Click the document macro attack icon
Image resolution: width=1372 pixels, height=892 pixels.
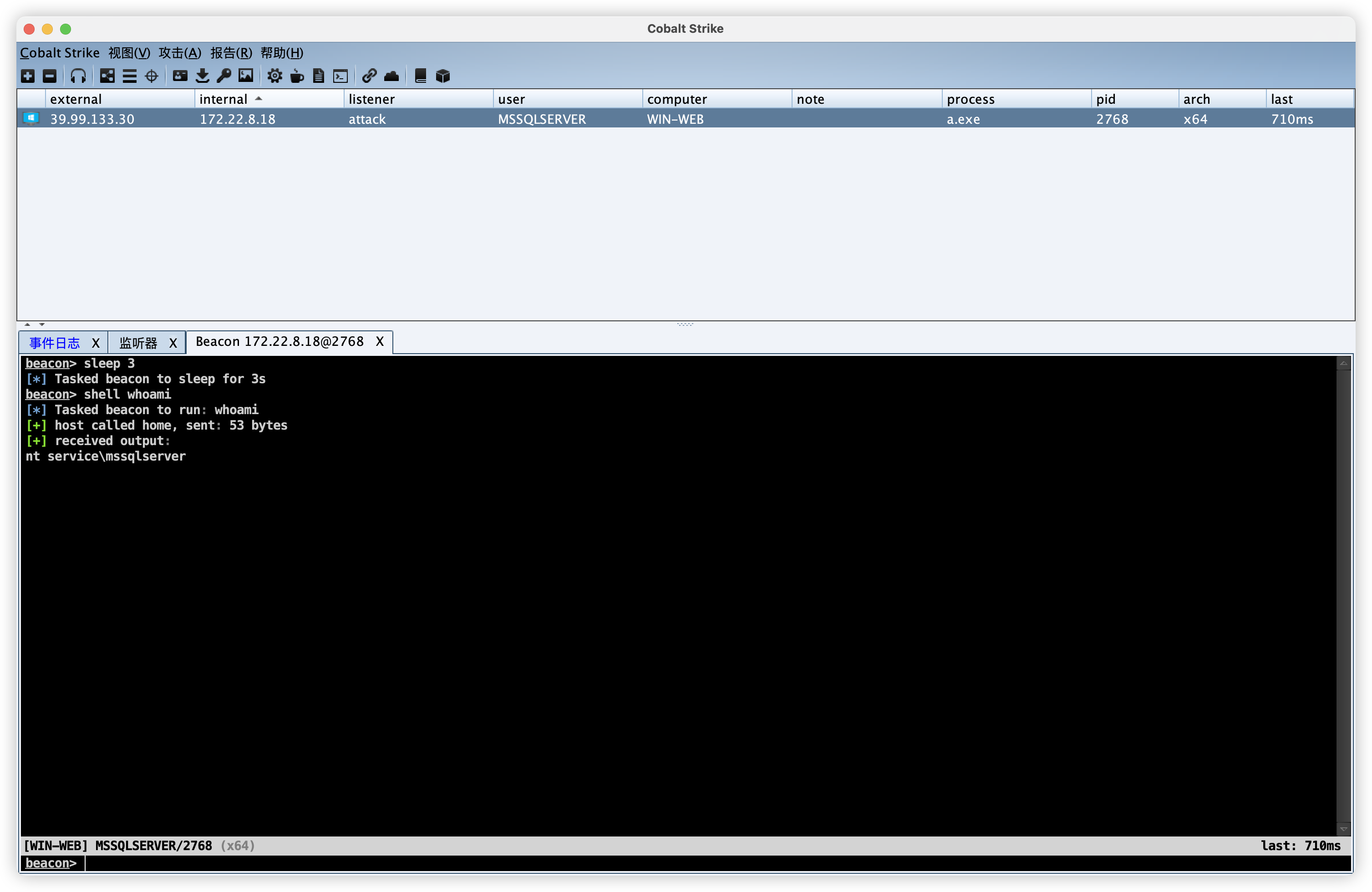tap(319, 76)
